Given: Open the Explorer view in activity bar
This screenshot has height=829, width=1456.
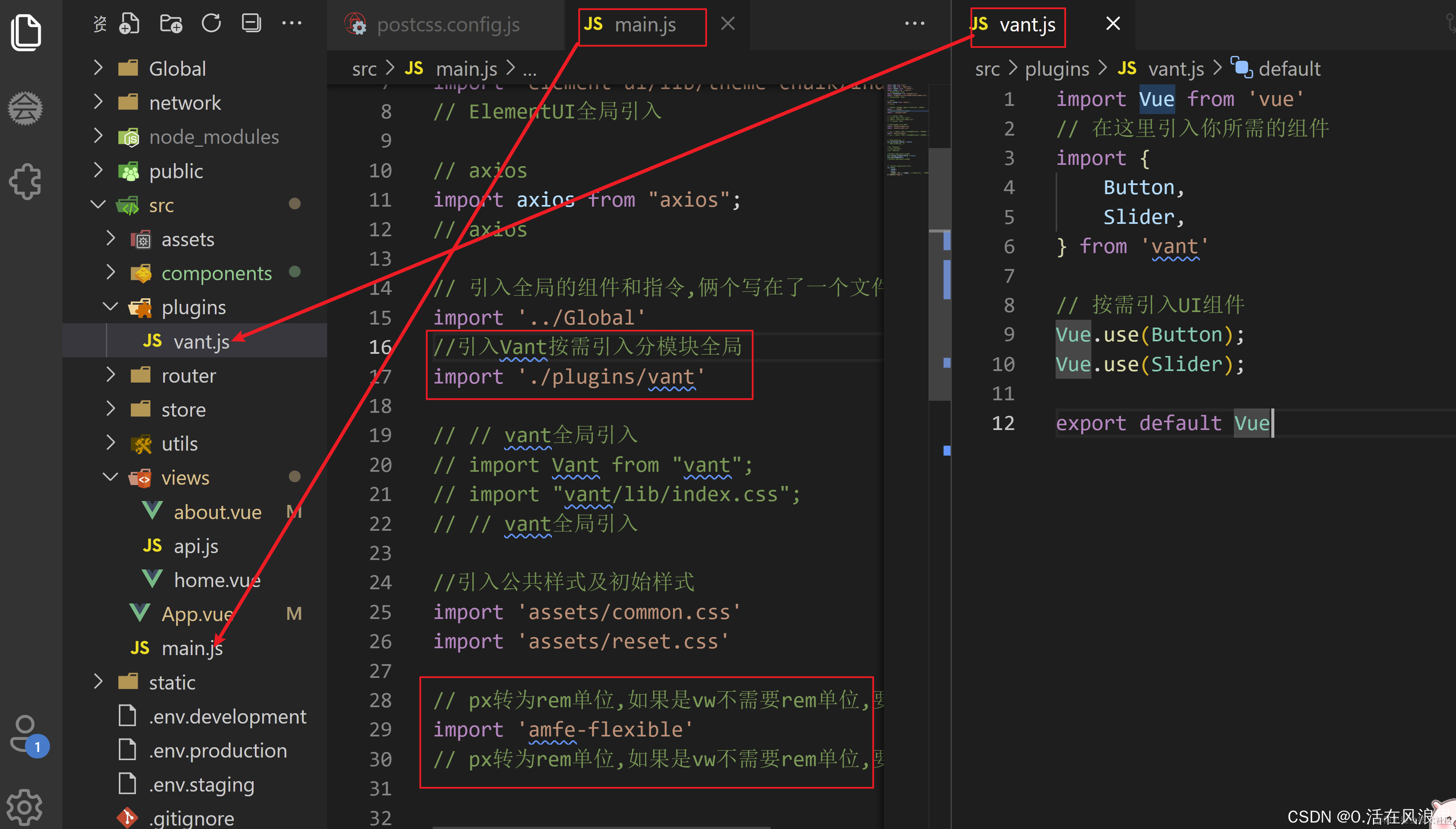Looking at the screenshot, I should (26, 31).
